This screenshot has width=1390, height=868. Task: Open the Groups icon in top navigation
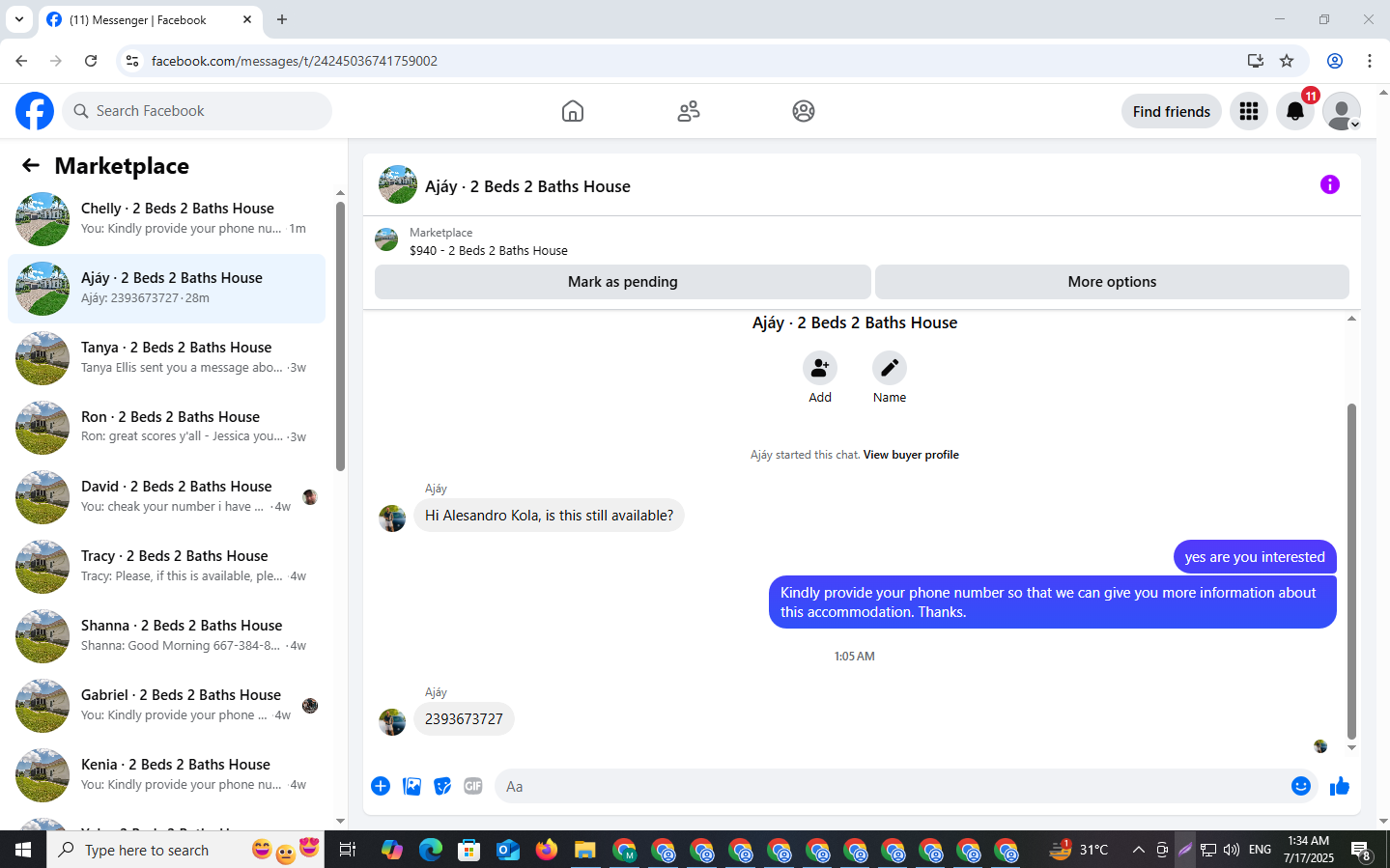click(804, 111)
